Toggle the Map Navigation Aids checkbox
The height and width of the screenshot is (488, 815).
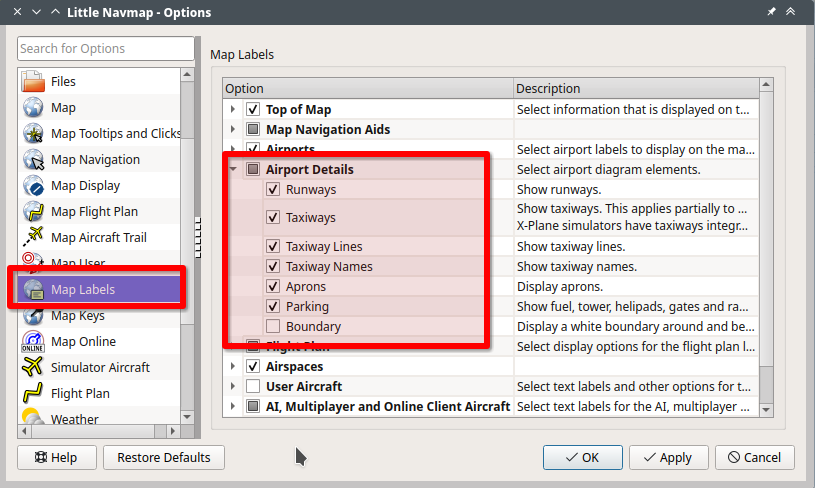[x=253, y=129]
